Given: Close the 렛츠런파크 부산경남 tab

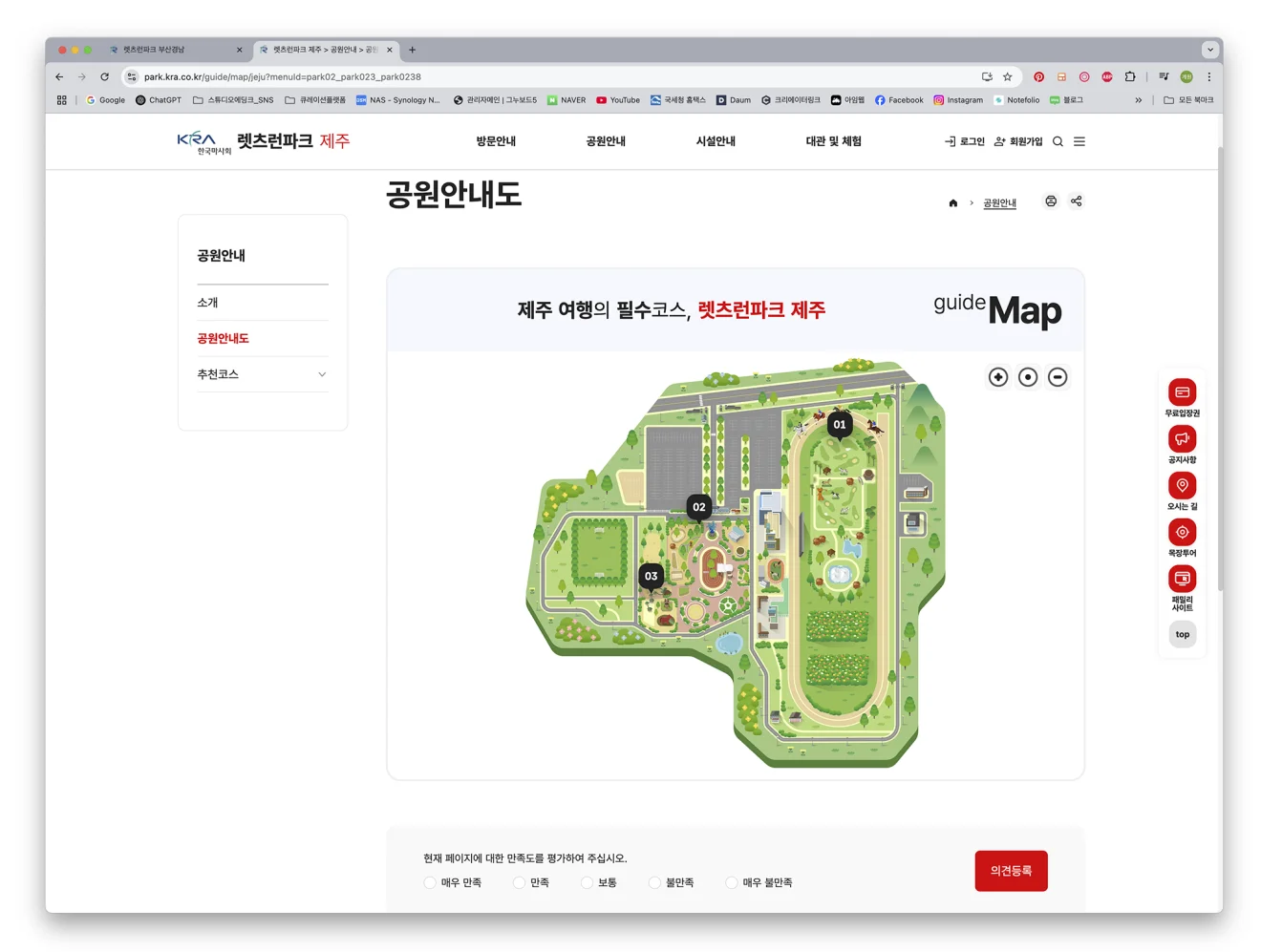Looking at the screenshot, I should pyautogui.click(x=239, y=50).
